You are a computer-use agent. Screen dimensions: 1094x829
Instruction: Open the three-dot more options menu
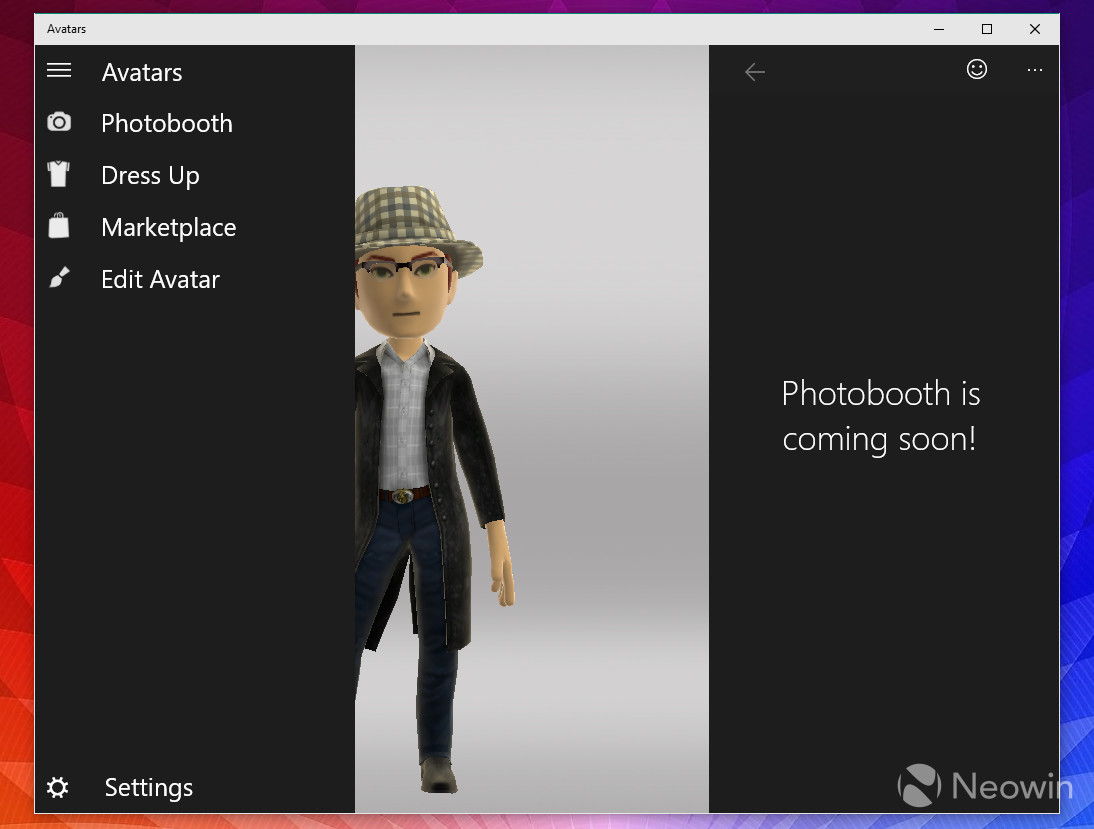(x=1035, y=70)
